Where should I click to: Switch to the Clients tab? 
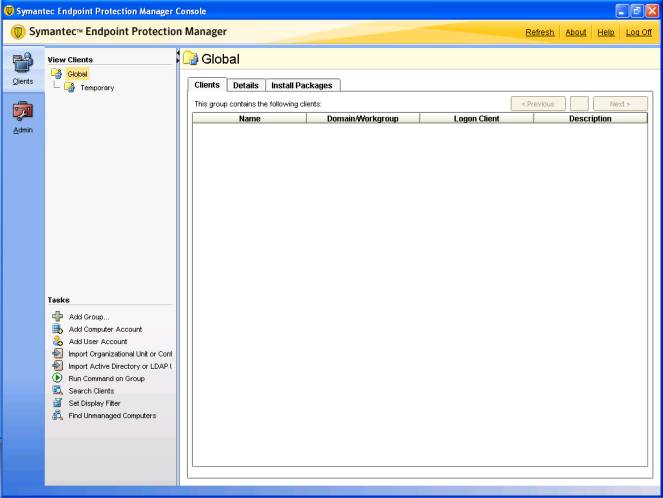[x=207, y=85]
